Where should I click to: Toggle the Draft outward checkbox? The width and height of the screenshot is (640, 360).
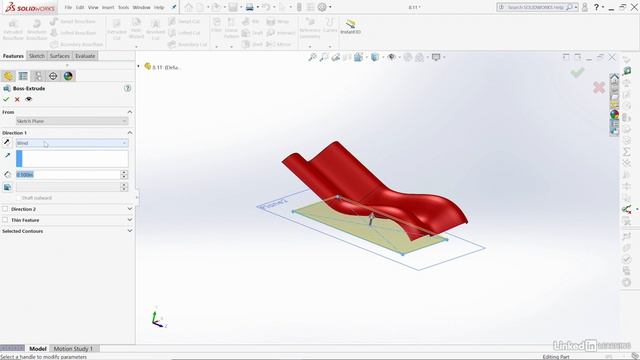[x=18, y=198]
